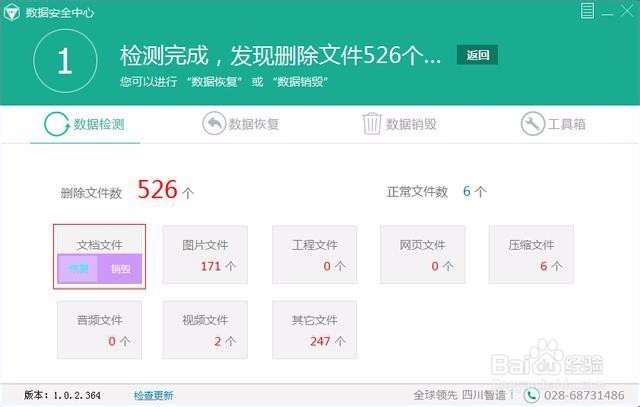
Task: Click the 返回 button
Action: pos(477,55)
